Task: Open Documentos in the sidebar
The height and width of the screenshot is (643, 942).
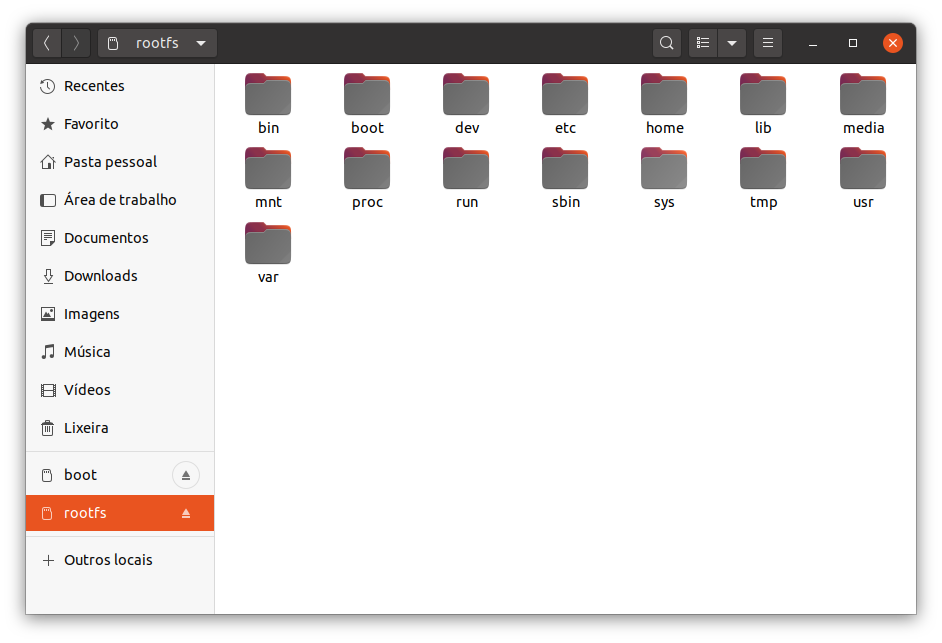Action: click(x=120, y=238)
